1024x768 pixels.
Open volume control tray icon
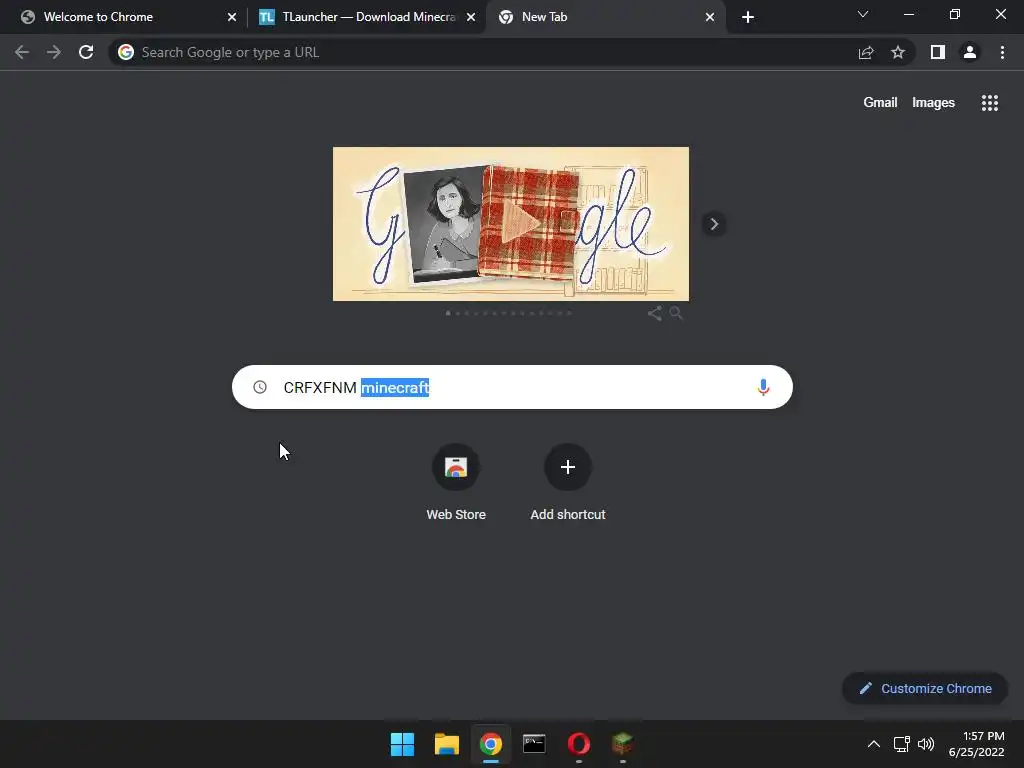pyautogui.click(x=926, y=744)
